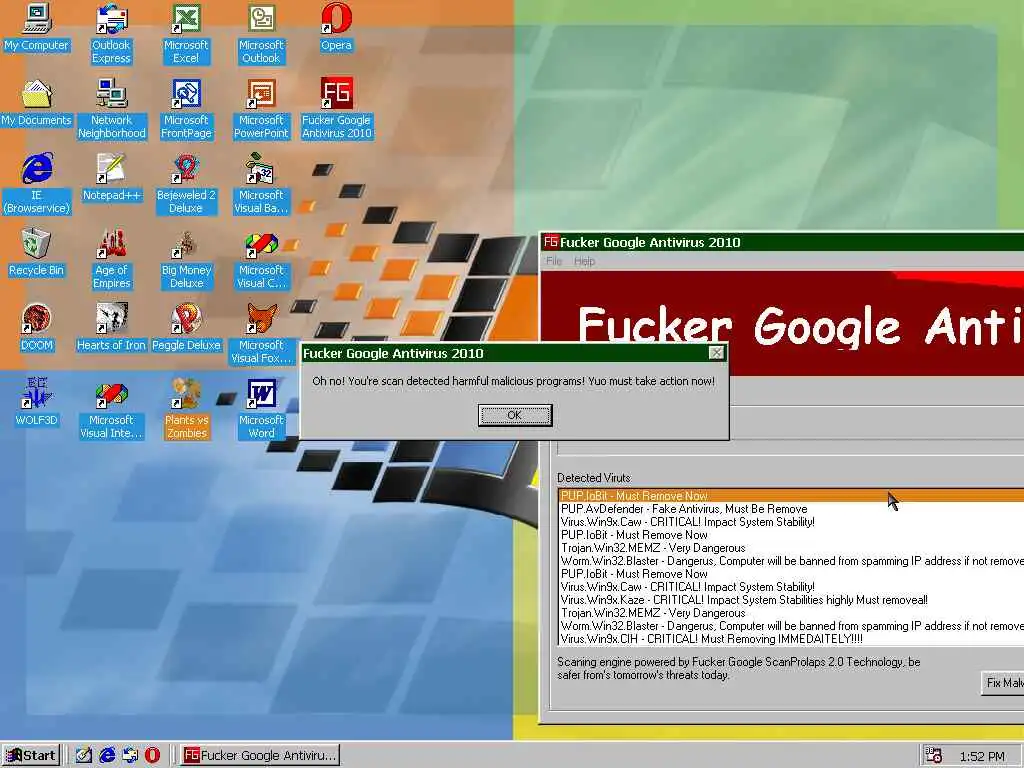
Task: Launch Internet Explorer from the quick launch bar
Action: (x=107, y=755)
